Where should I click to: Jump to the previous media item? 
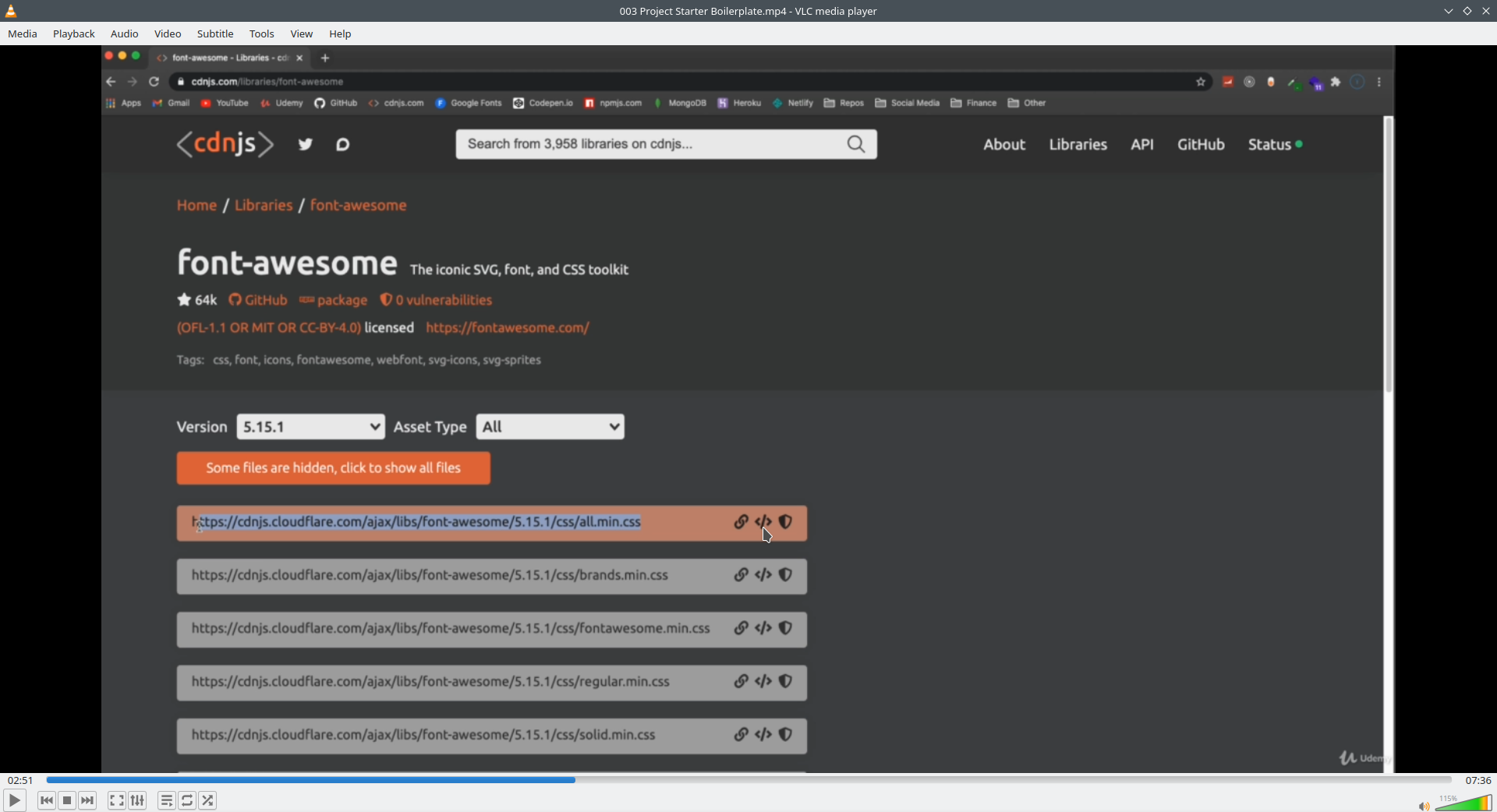[47, 800]
